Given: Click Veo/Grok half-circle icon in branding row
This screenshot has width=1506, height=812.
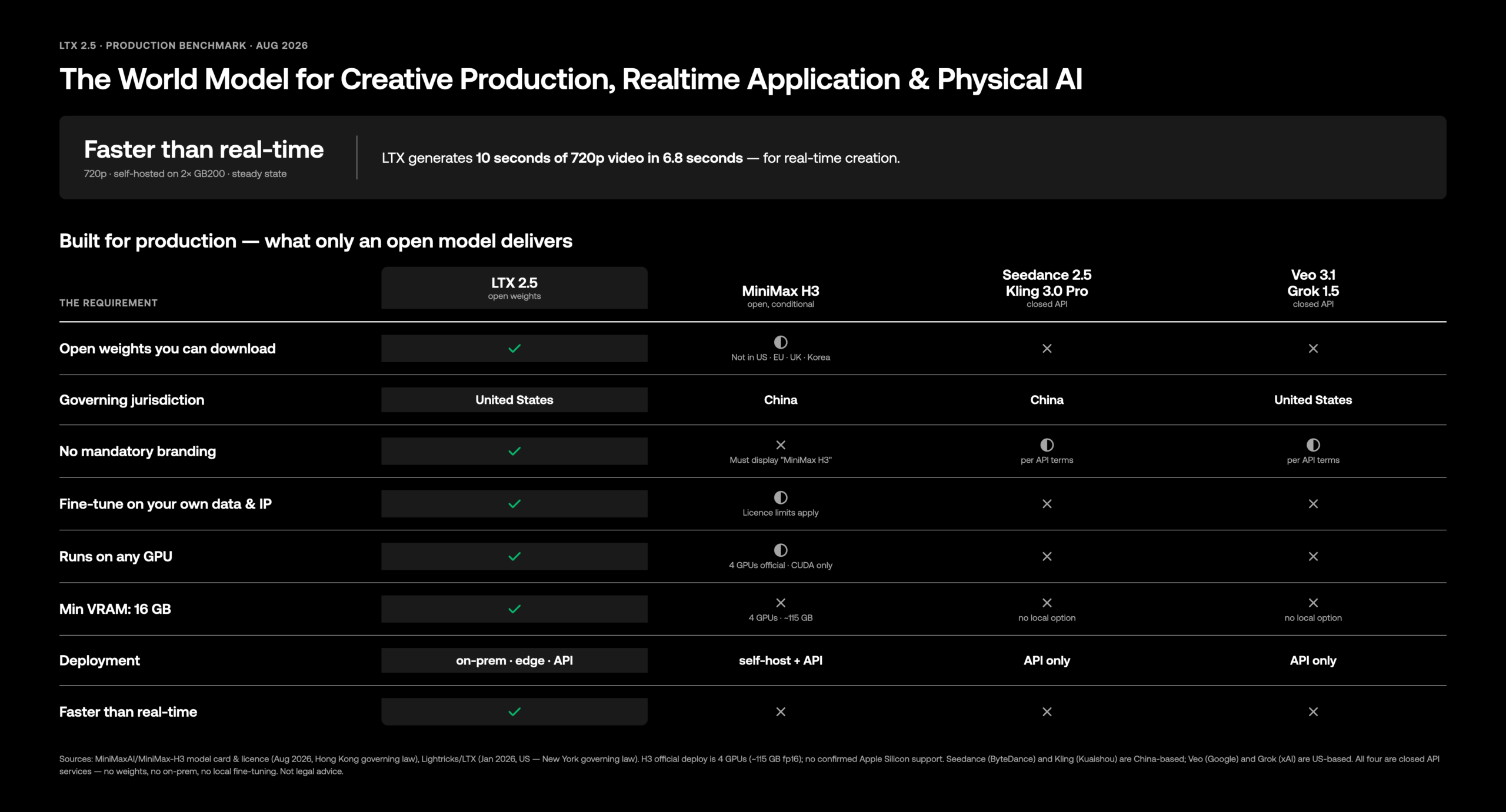Looking at the screenshot, I should click(1313, 445).
